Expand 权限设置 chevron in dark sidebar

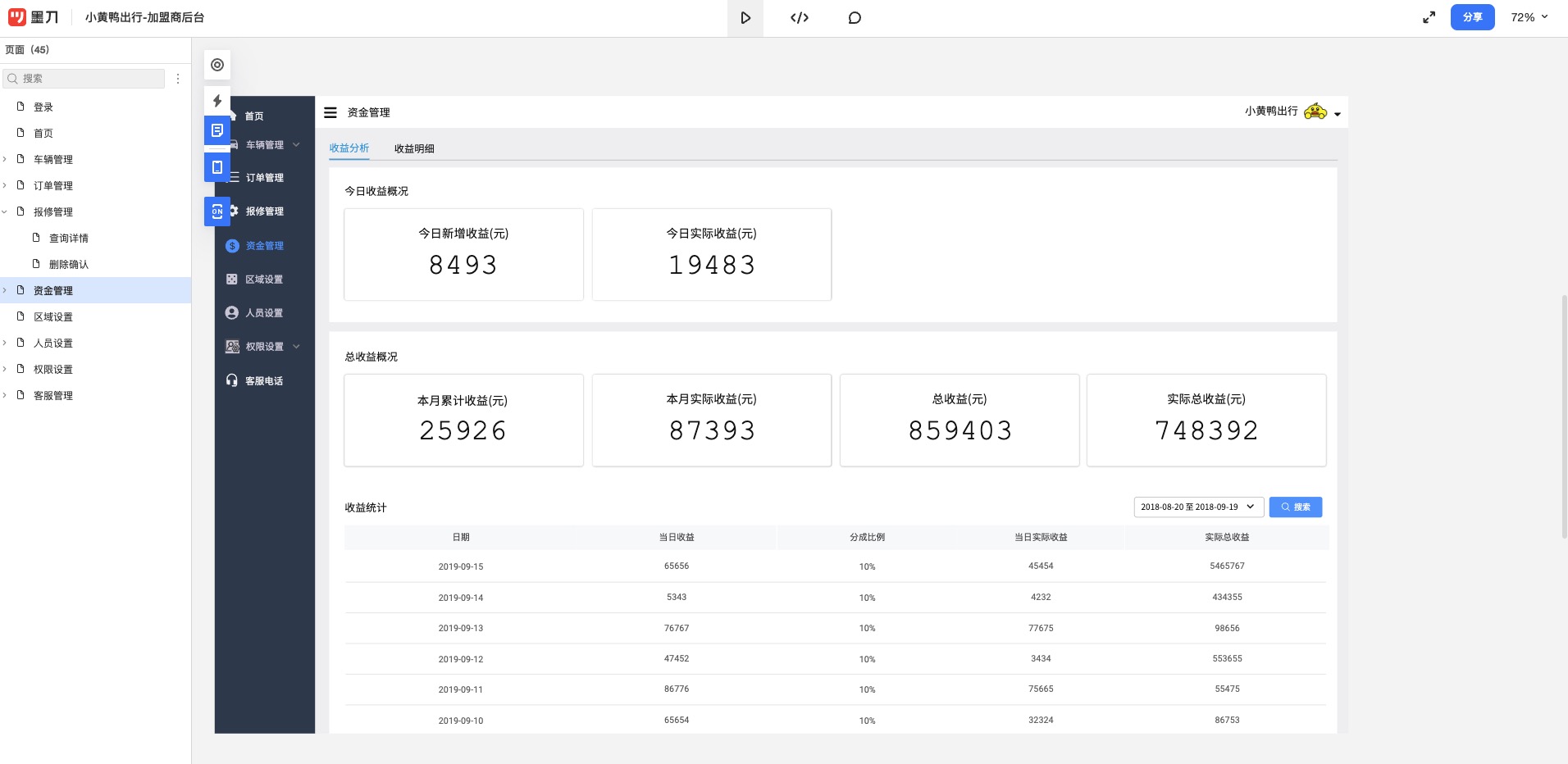point(296,347)
